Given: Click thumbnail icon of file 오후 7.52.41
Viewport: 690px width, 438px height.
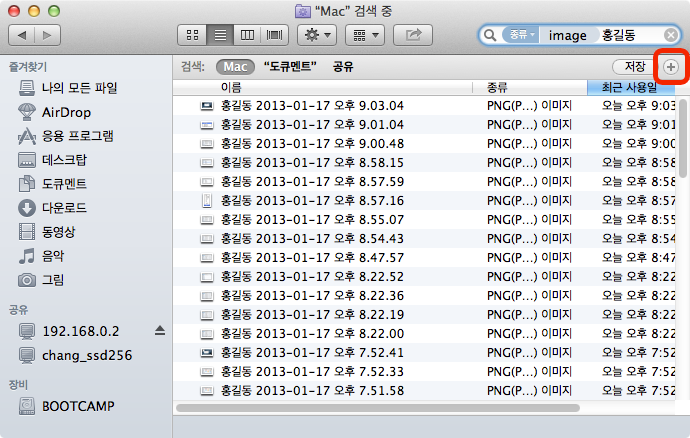Looking at the screenshot, I should 206,353.
